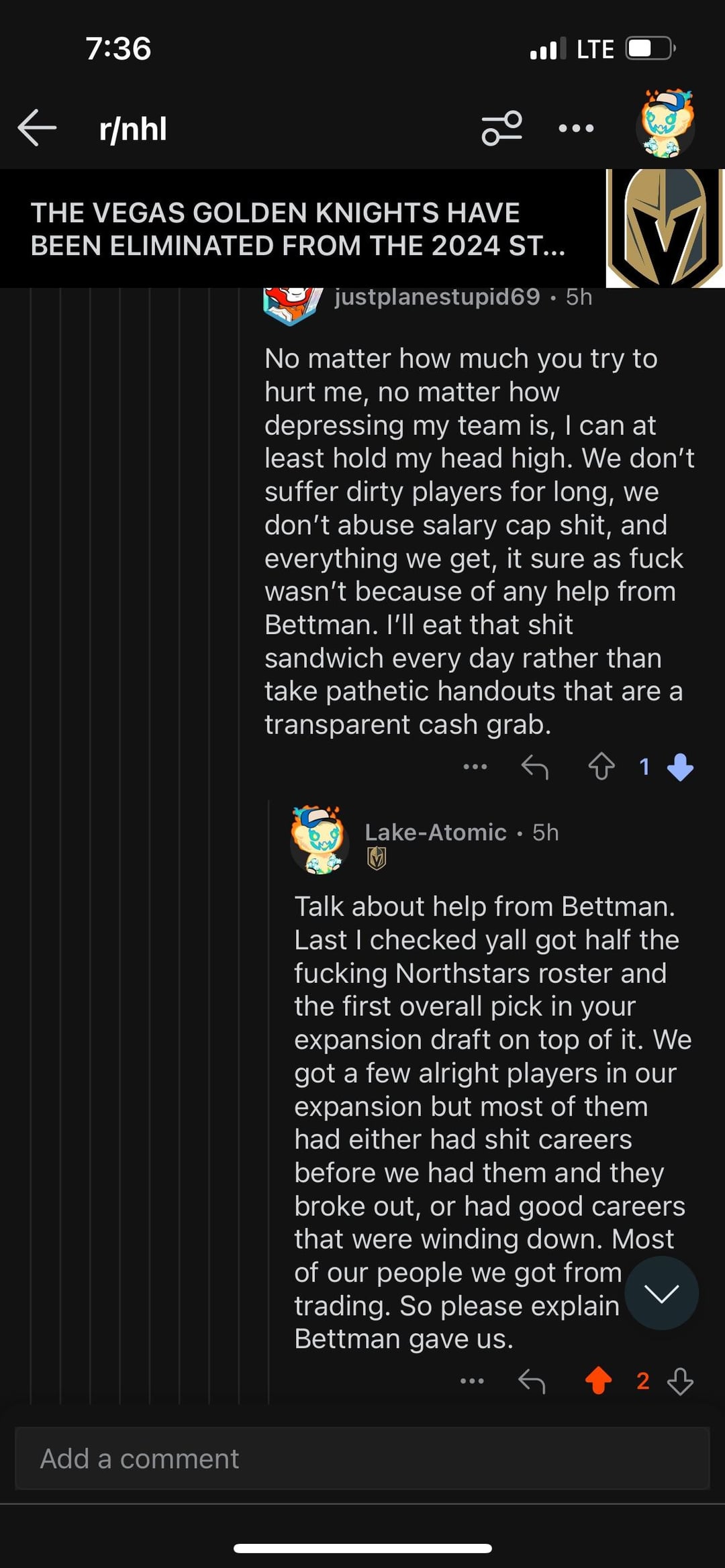Open the sort/filter options icon
This screenshot has width=725, height=1568.
click(x=501, y=127)
